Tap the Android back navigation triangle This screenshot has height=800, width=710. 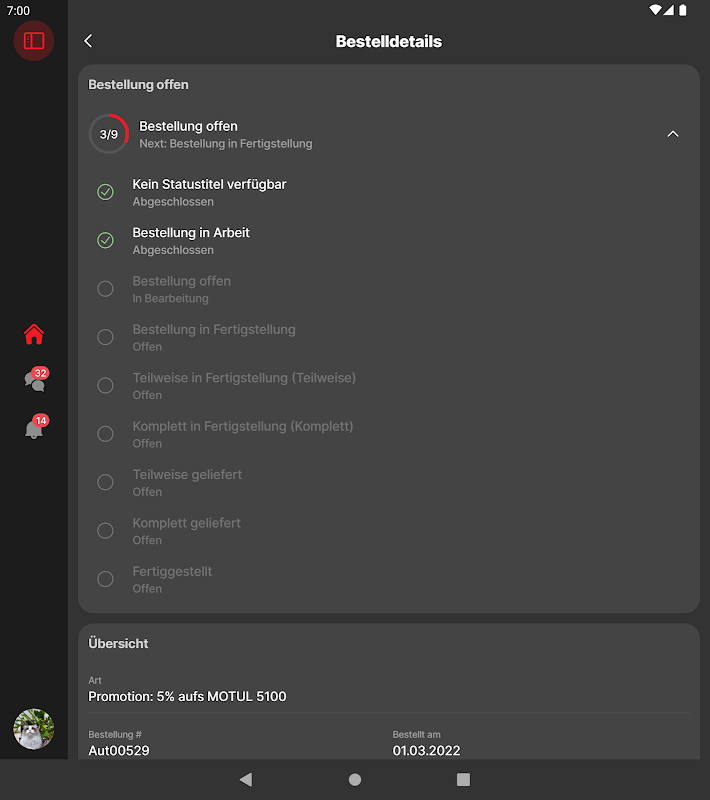pos(246,780)
